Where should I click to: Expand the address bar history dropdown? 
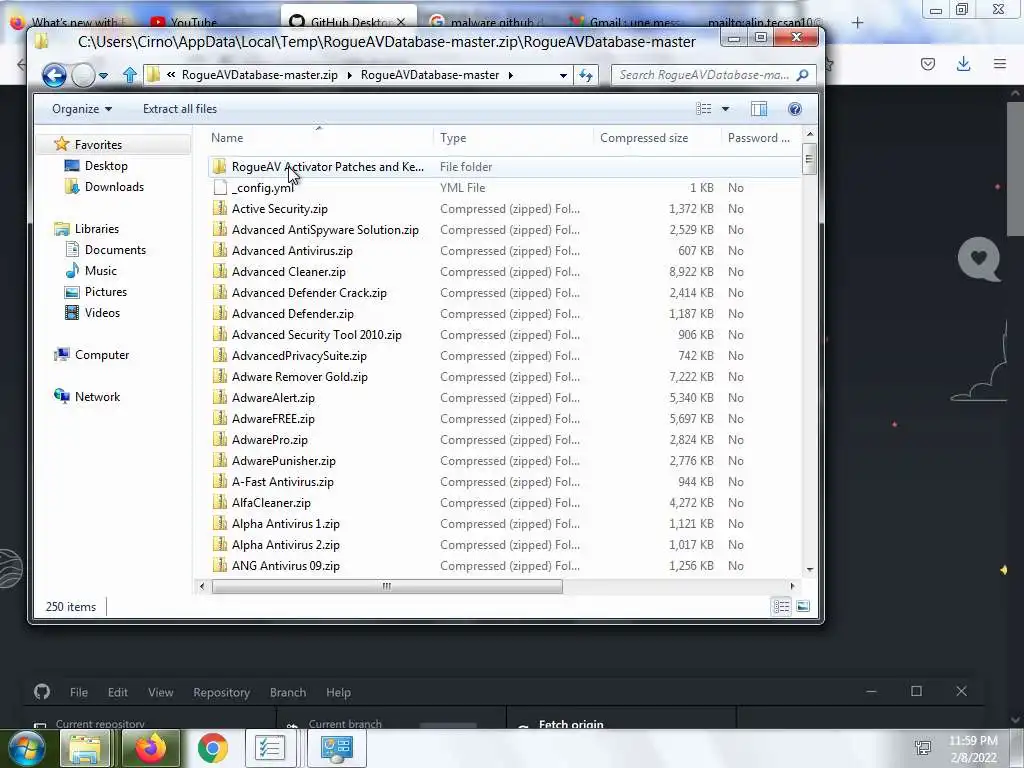click(x=563, y=75)
